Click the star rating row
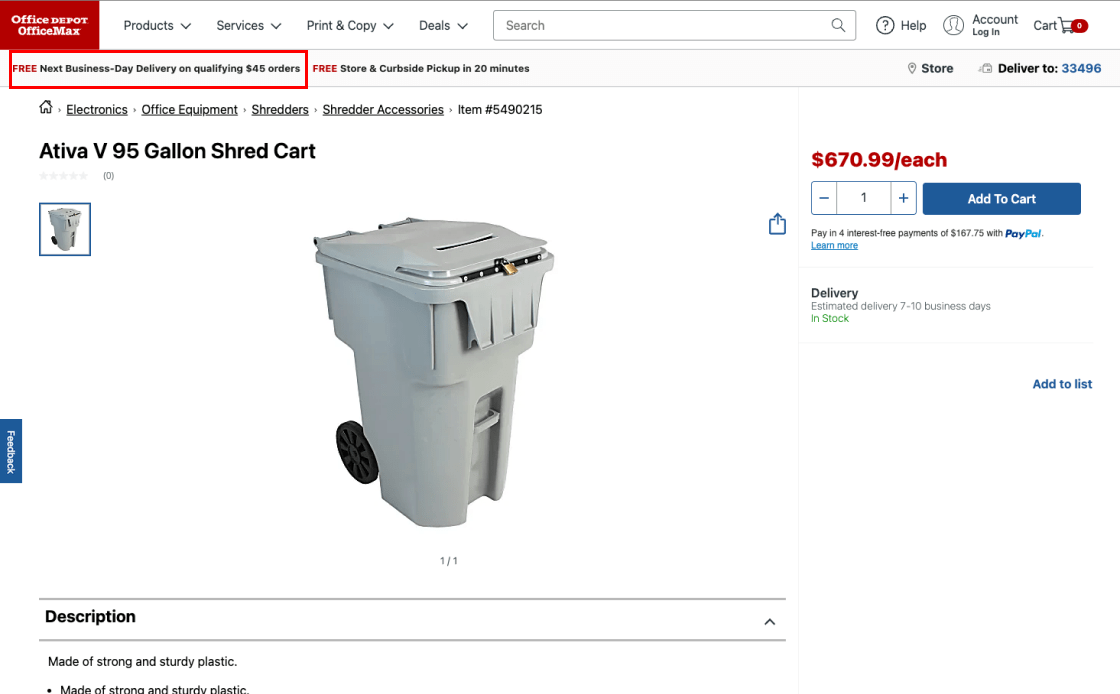 point(64,176)
